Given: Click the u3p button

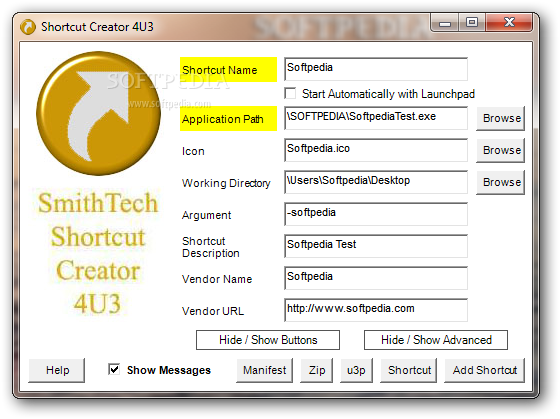Looking at the screenshot, I should click(x=356, y=370).
